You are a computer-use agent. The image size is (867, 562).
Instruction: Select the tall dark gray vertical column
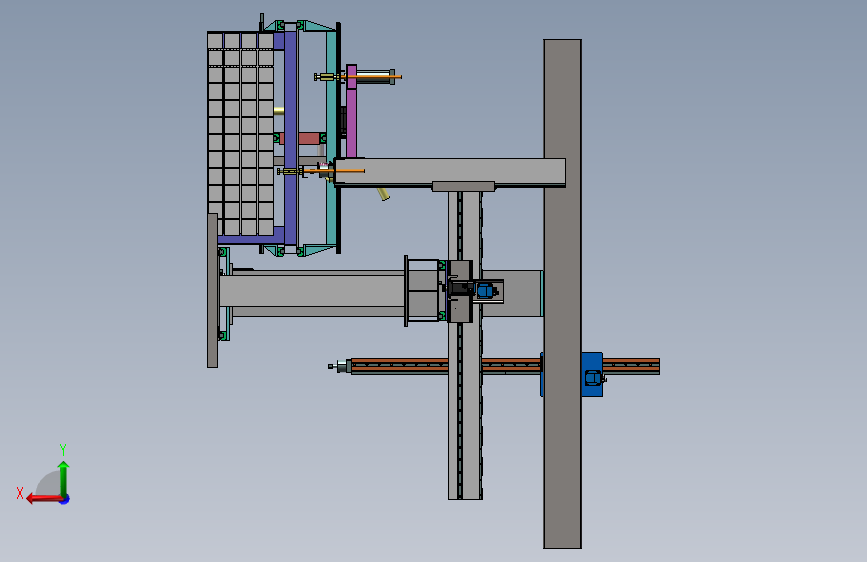pos(562,294)
